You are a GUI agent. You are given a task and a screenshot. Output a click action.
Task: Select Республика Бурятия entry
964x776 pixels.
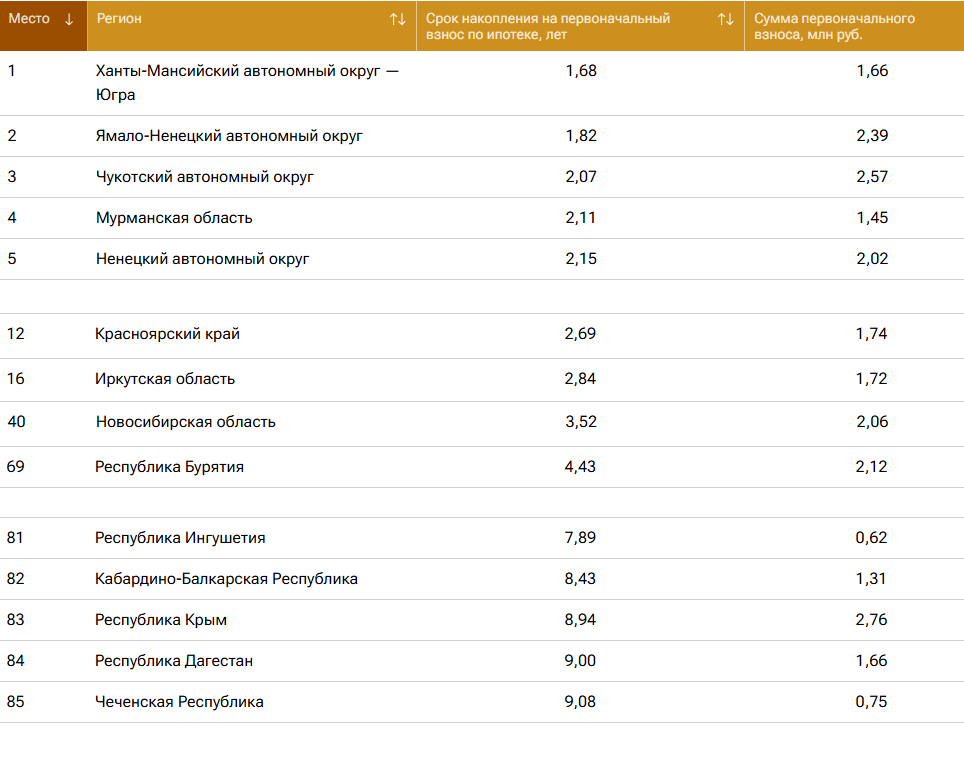tap(169, 467)
